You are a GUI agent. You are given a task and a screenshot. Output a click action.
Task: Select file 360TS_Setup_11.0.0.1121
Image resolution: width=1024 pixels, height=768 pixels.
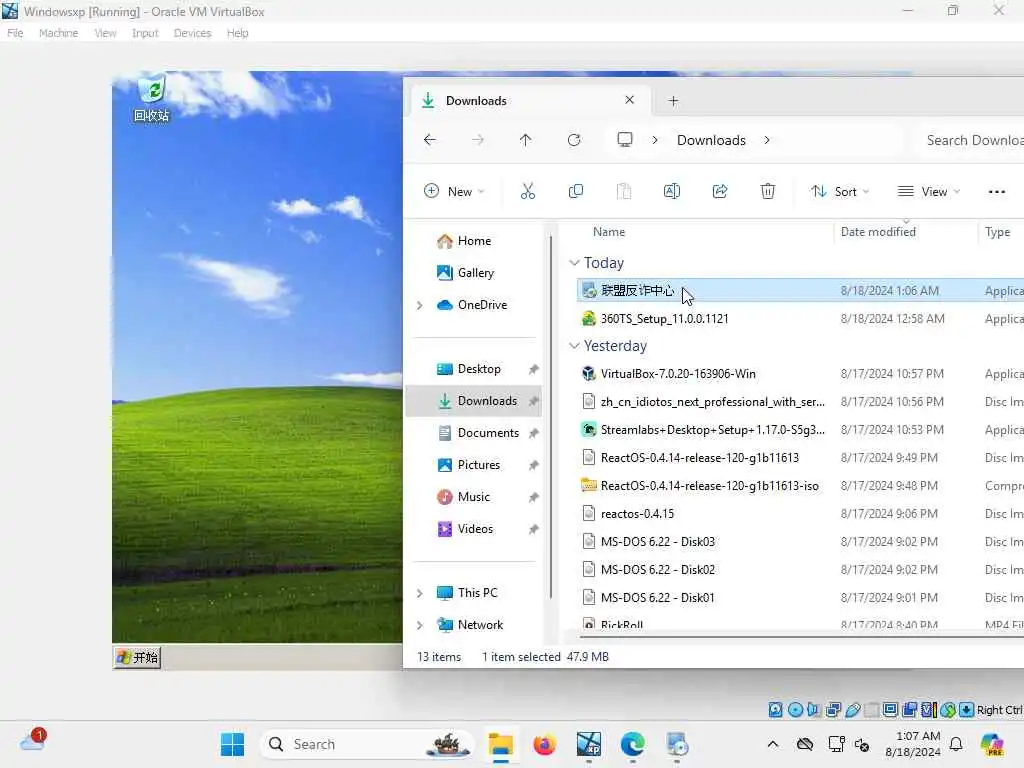tap(664, 319)
